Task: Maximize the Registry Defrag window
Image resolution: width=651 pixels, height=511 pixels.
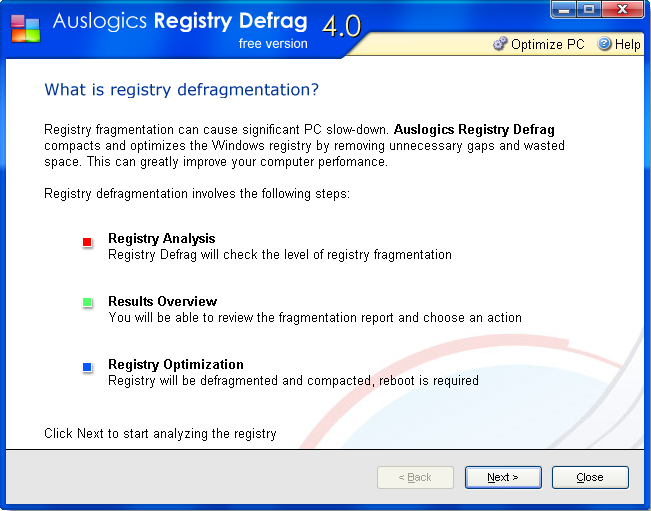Action: click(x=589, y=9)
